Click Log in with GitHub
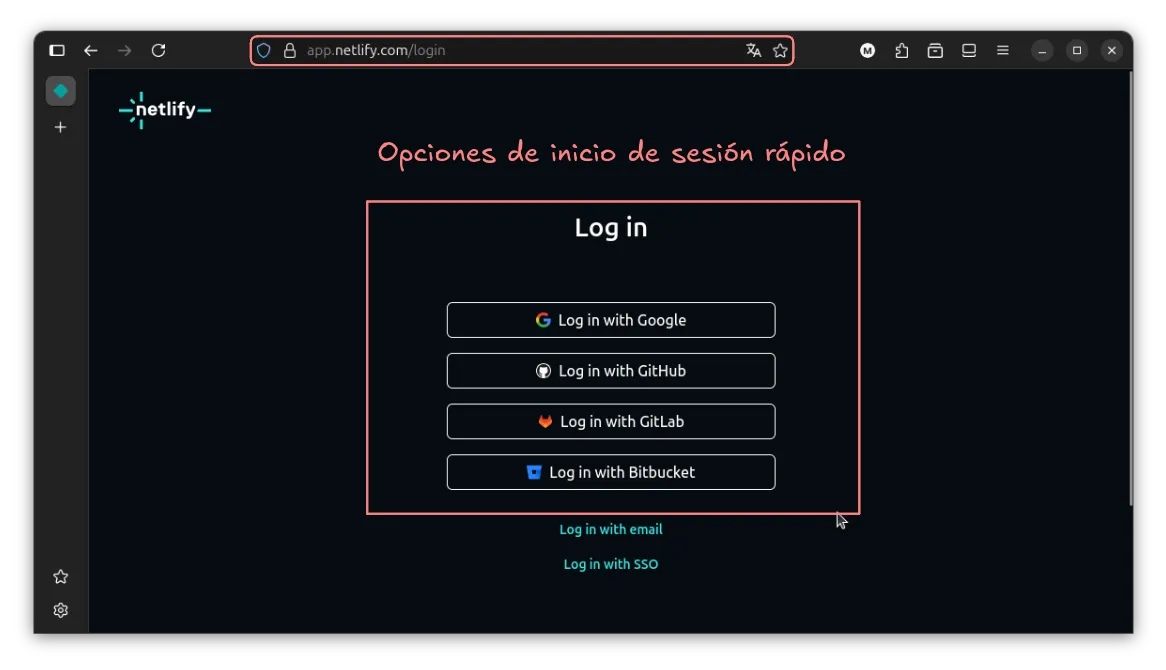Image resolution: width=1166 pixels, height=670 pixels. 610,371
